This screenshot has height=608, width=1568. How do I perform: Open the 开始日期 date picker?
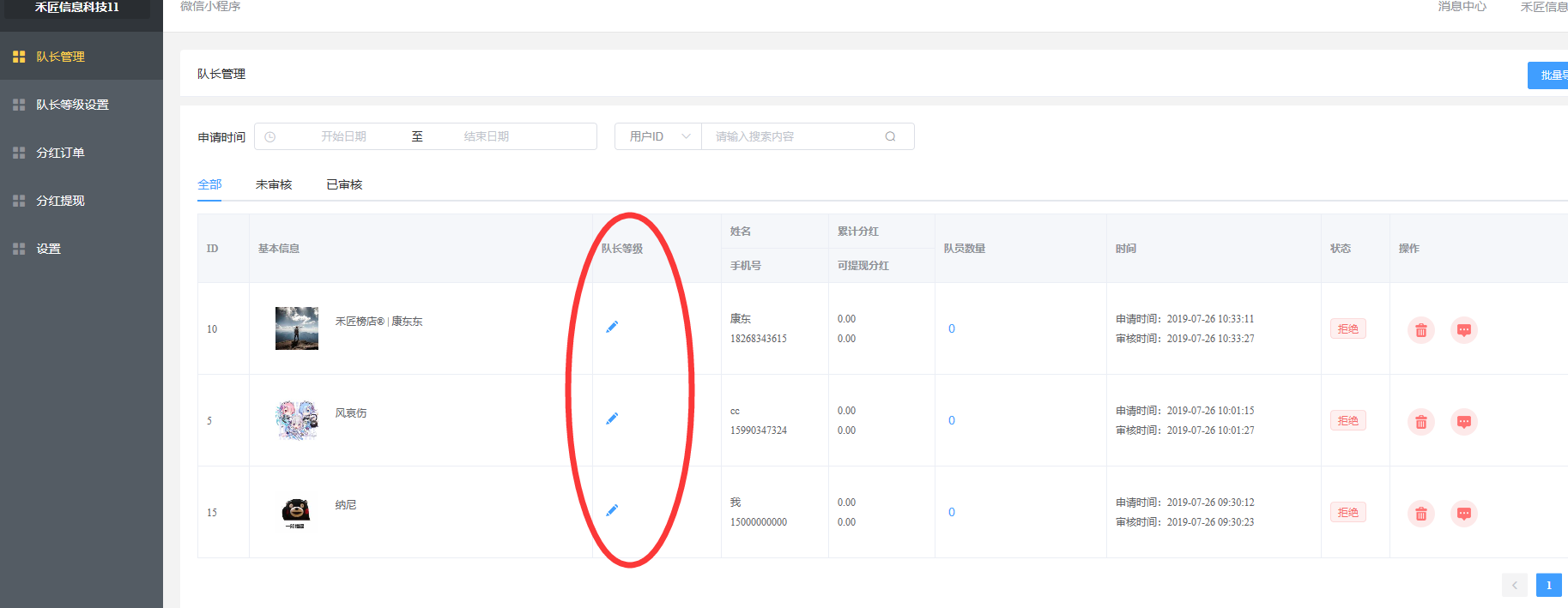pos(343,136)
